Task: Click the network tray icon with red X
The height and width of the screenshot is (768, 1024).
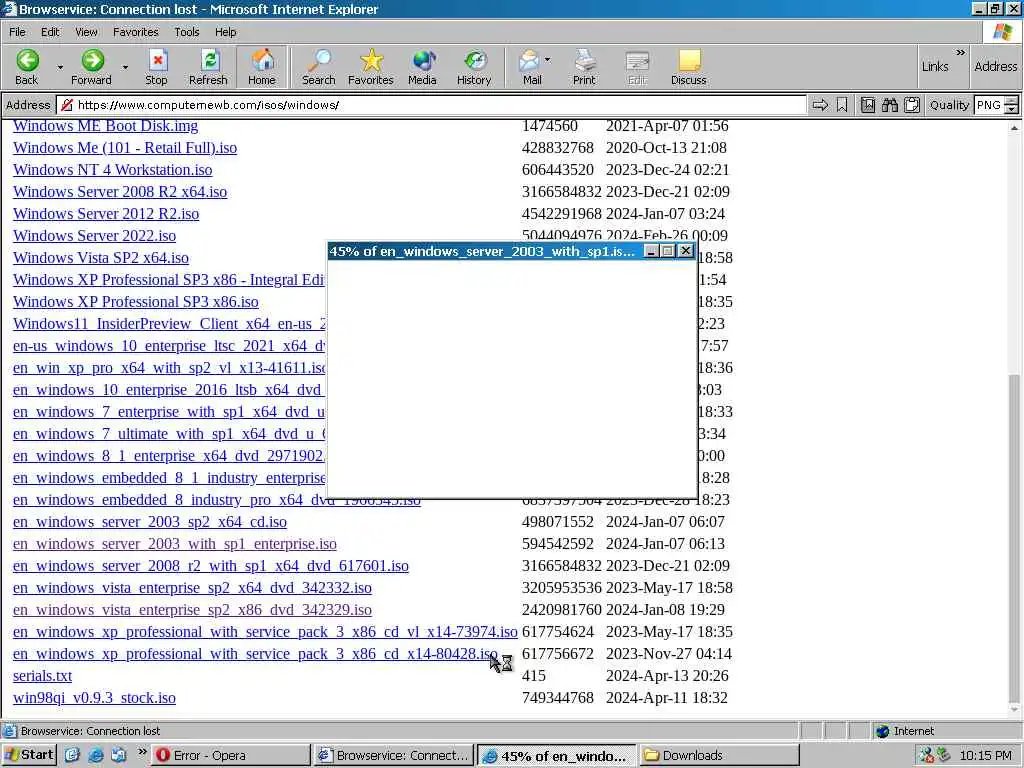Action: pos(927,756)
